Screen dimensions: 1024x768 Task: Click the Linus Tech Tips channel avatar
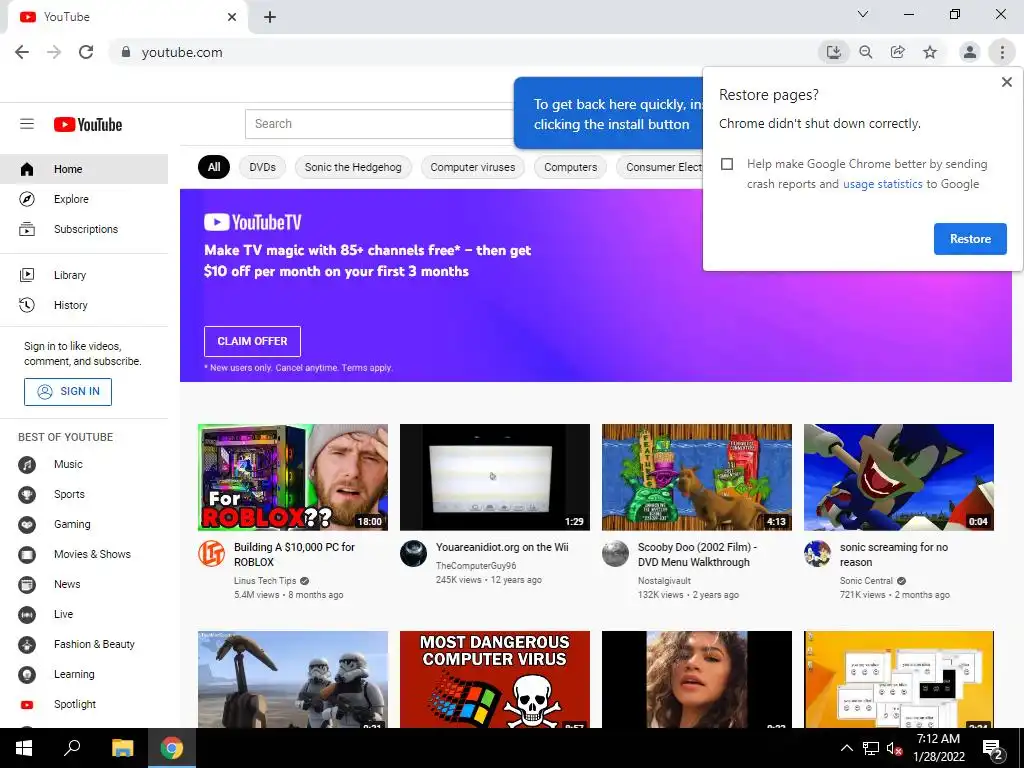211,554
